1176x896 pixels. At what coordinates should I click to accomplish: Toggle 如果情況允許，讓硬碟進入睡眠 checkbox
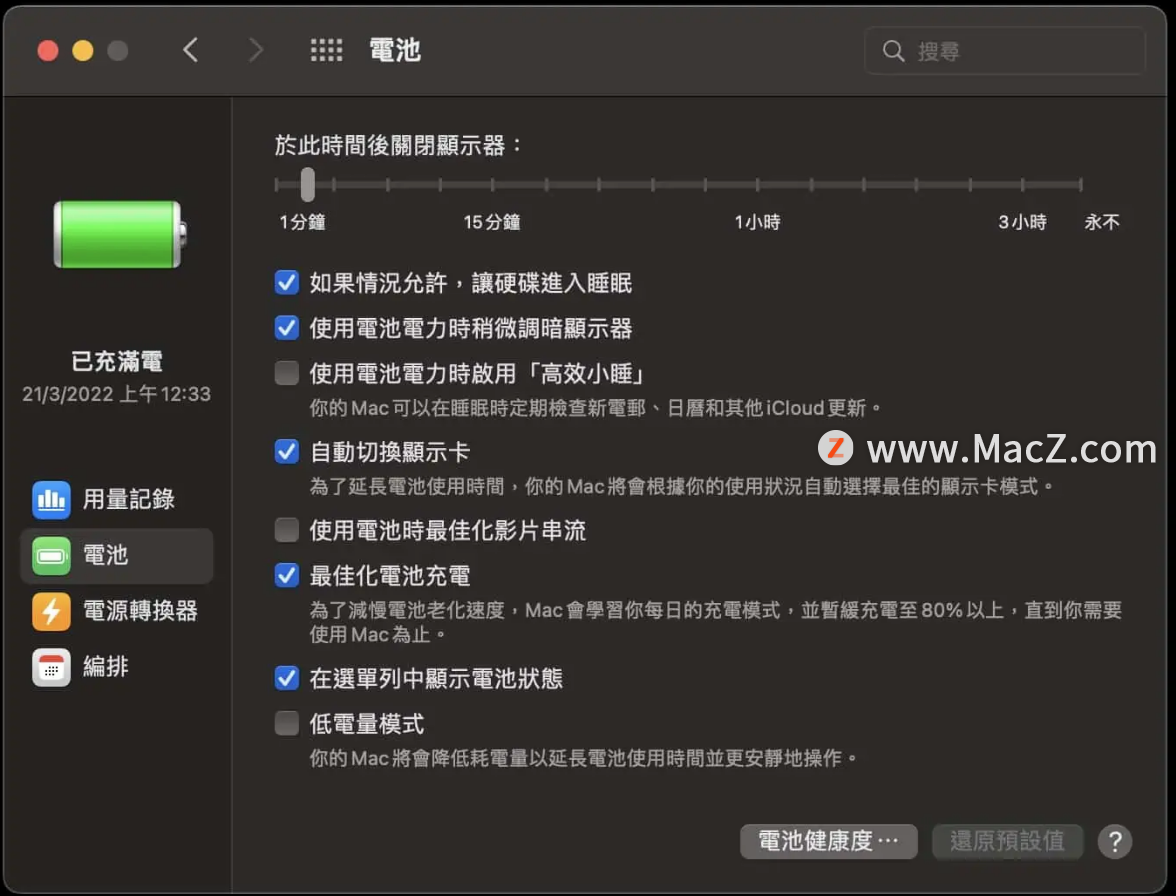(x=286, y=283)
